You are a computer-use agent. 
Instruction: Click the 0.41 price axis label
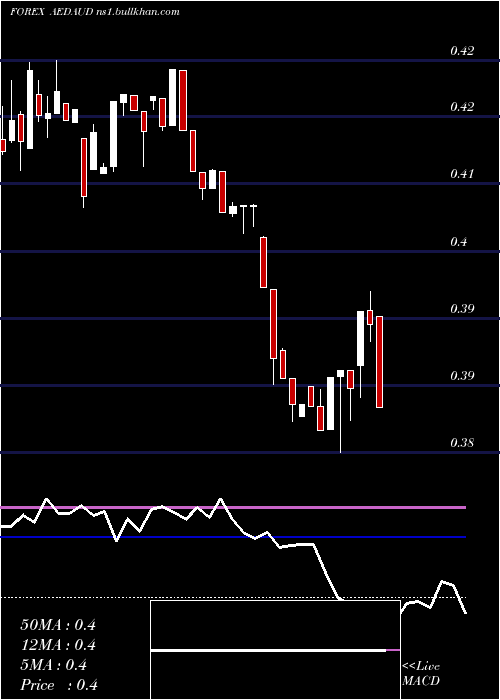[x=462, y=173]
